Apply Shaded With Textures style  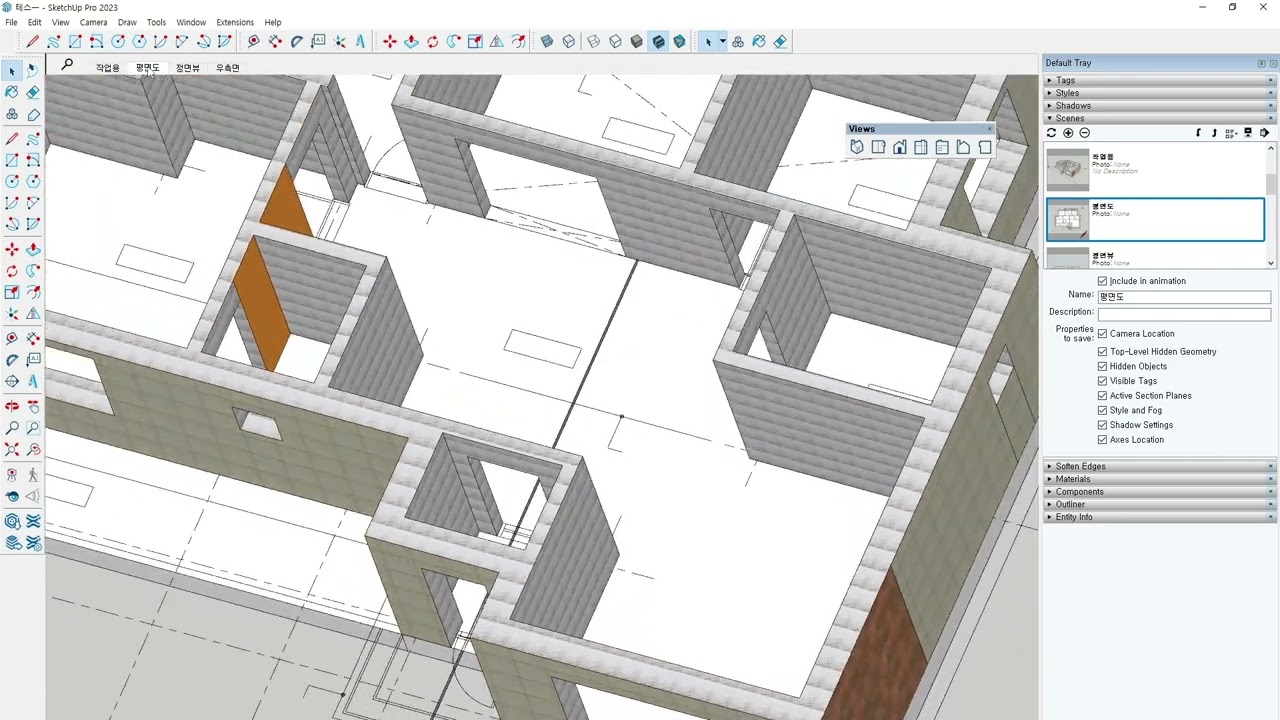tap(658, 41)
